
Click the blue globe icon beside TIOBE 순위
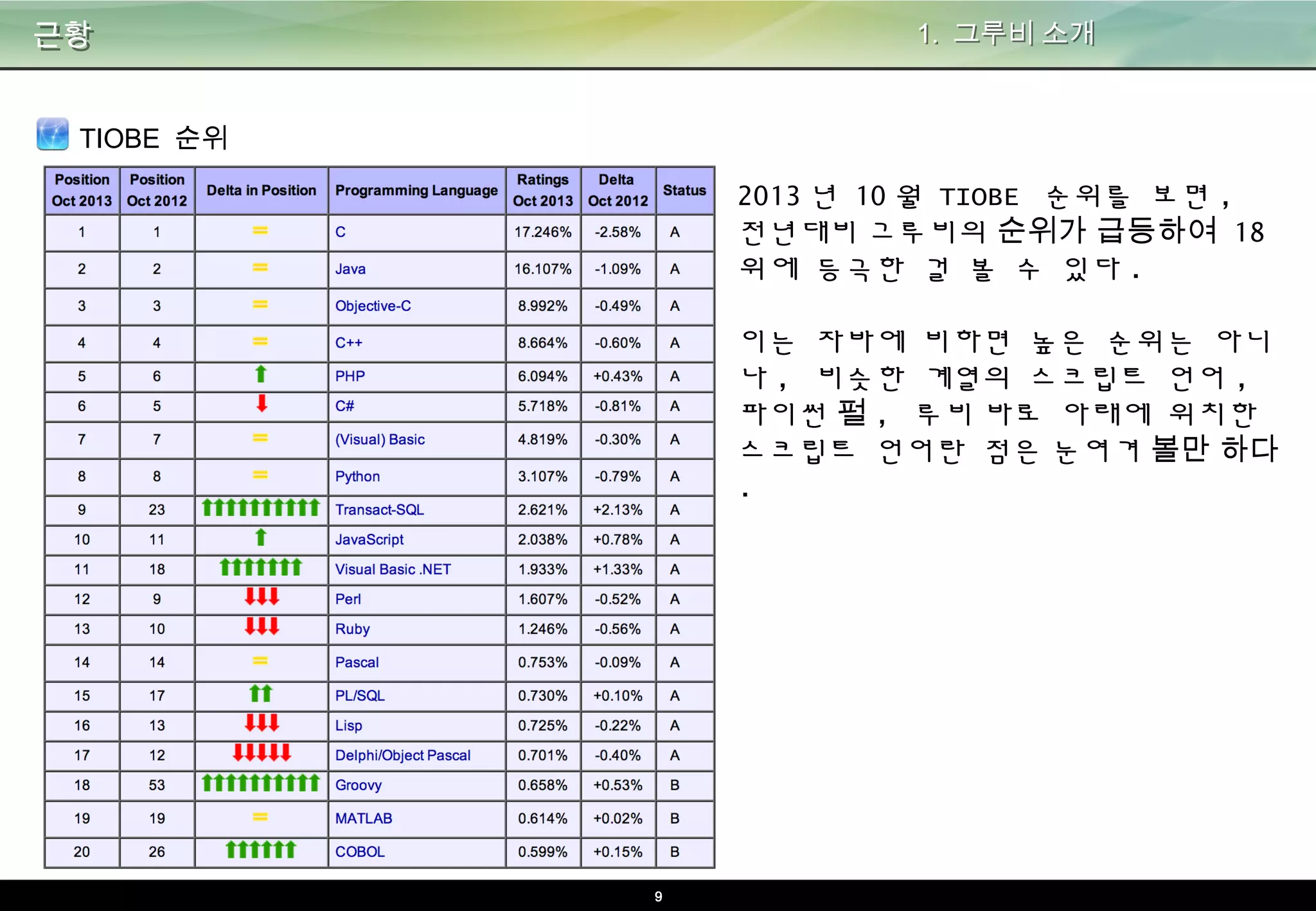click(53, 134)
